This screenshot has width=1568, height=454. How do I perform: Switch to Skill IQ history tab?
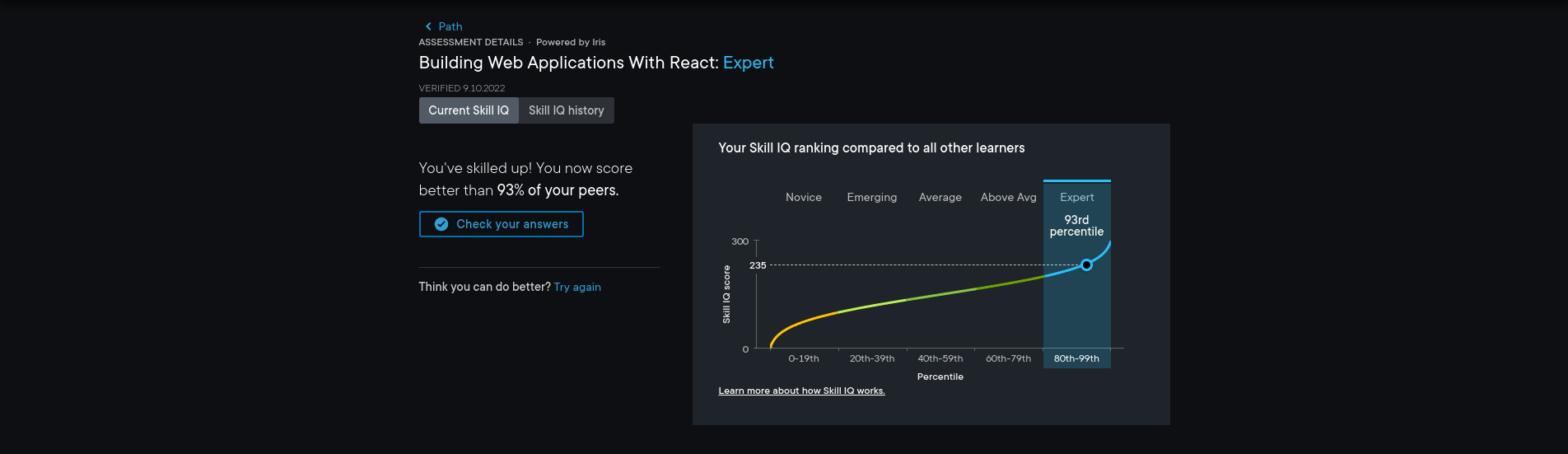(x=567, y=110)
